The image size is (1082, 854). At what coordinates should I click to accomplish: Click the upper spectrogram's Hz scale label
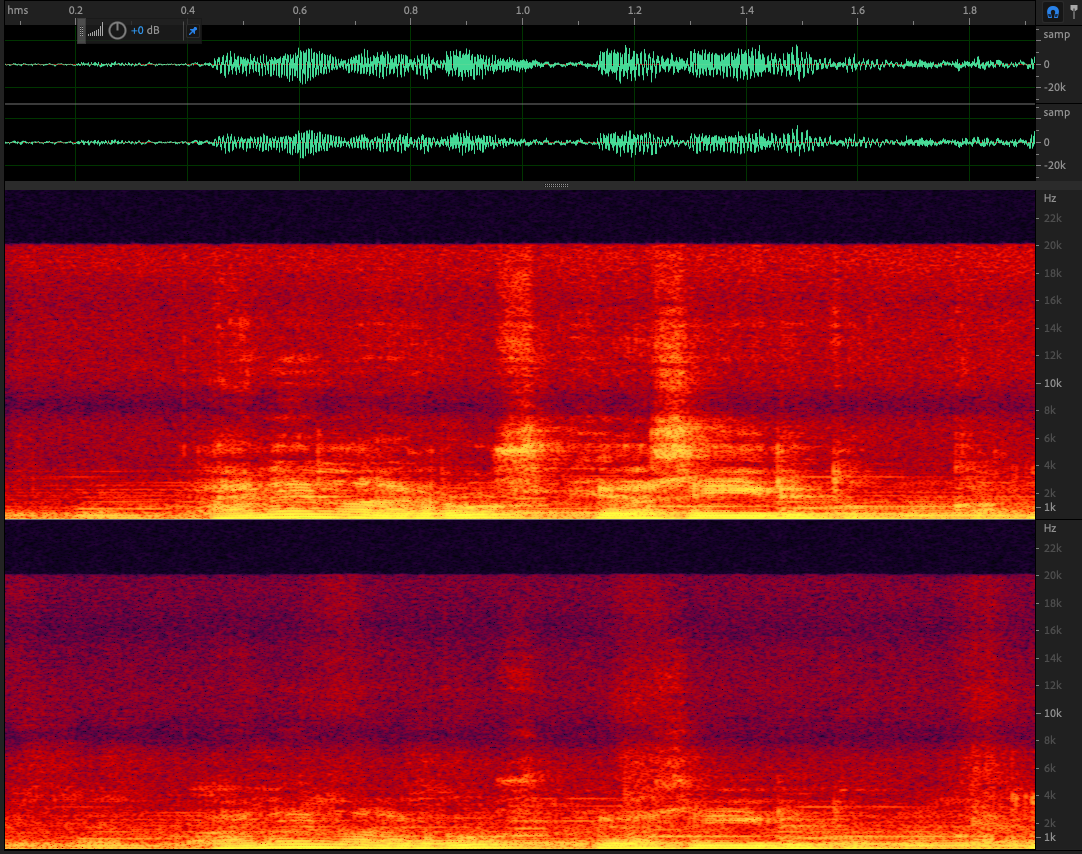(1050, 199)
